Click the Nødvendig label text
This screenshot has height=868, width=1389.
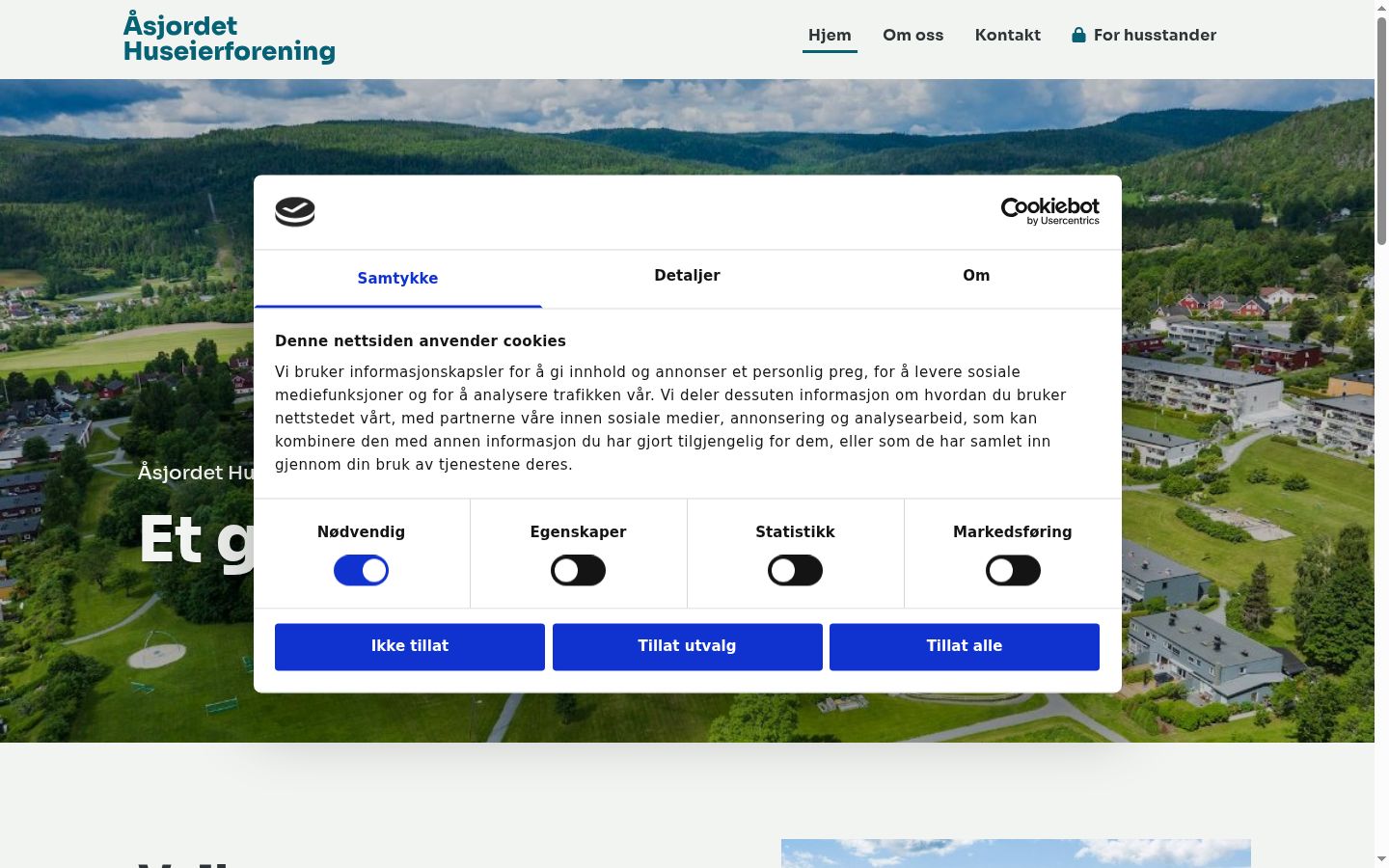[x=361, y=531]
